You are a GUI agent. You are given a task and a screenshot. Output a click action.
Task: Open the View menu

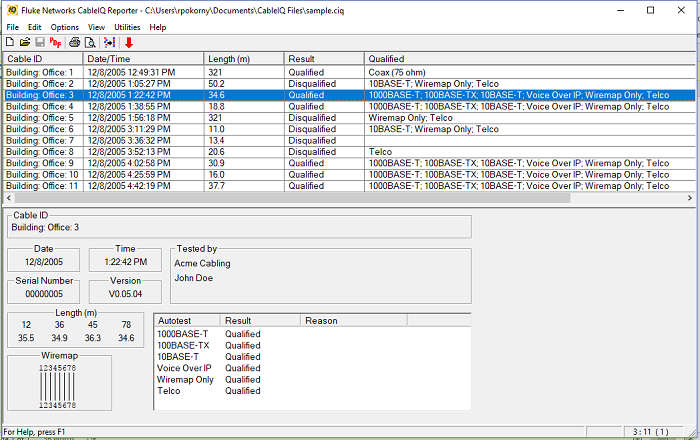point(96,27)
